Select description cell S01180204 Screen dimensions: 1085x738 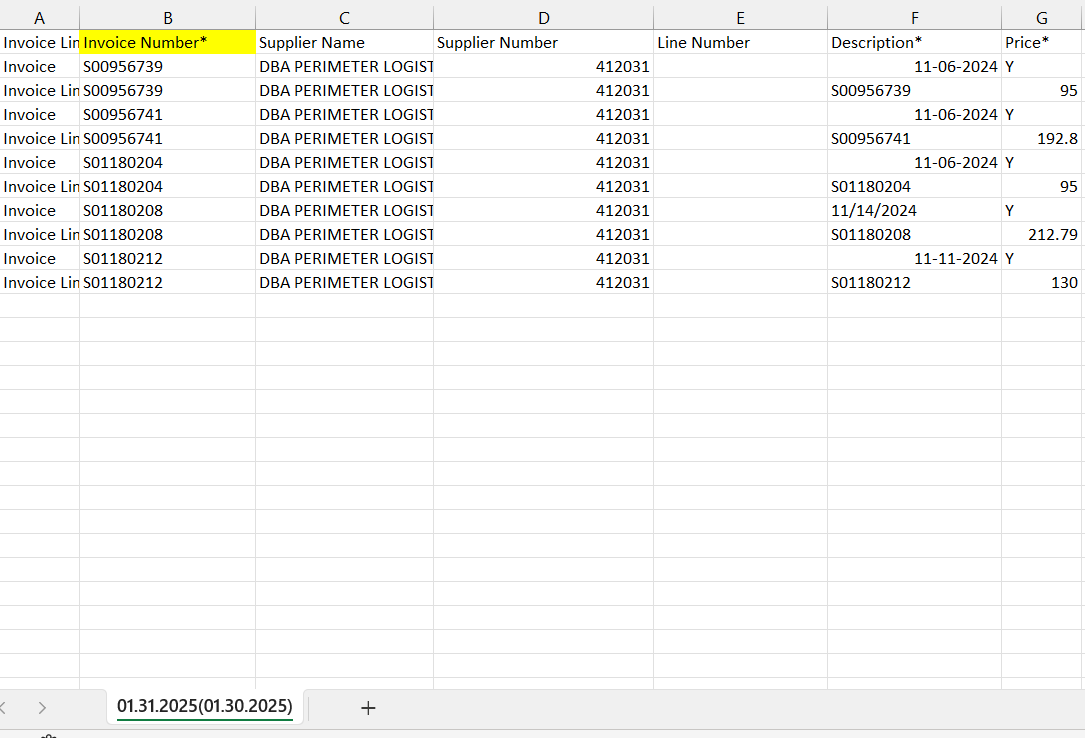pyautogui.click(x=915, y=186)
